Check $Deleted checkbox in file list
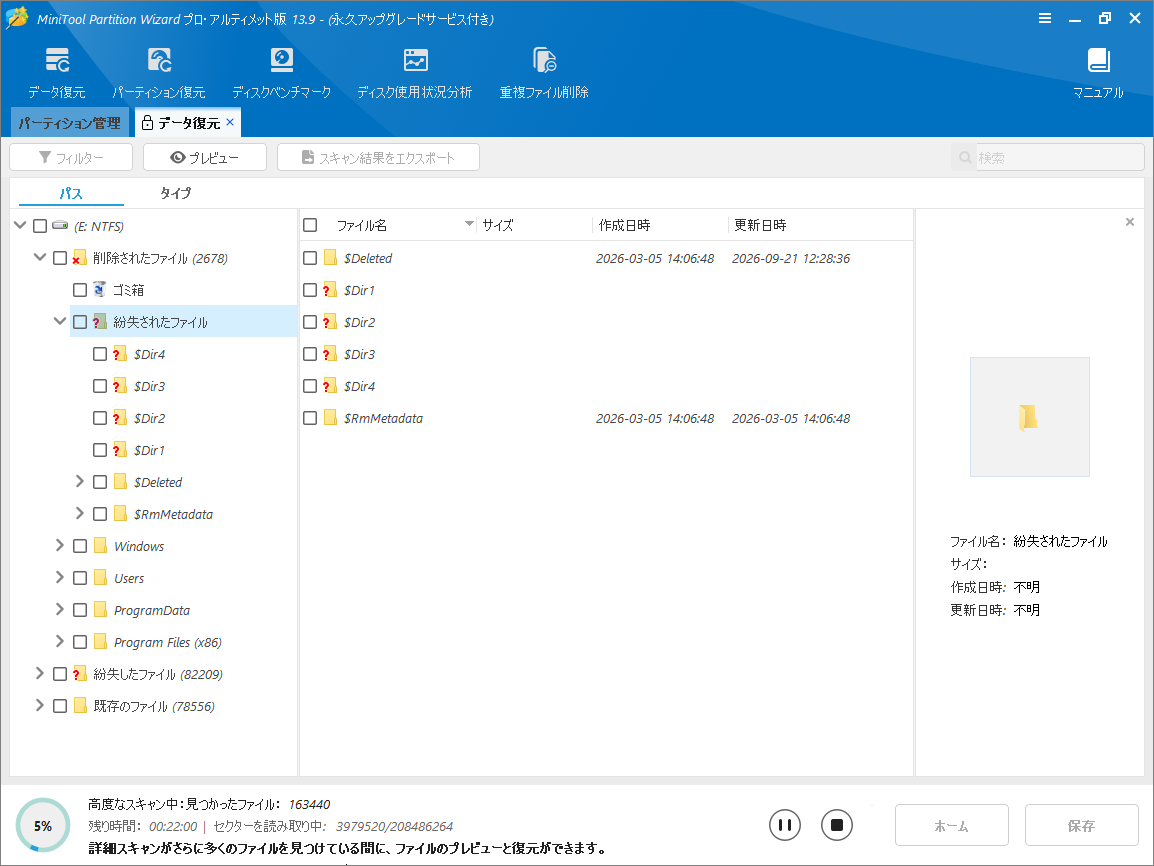Viewport: 1154px width, 866px height. coord(311,258)
